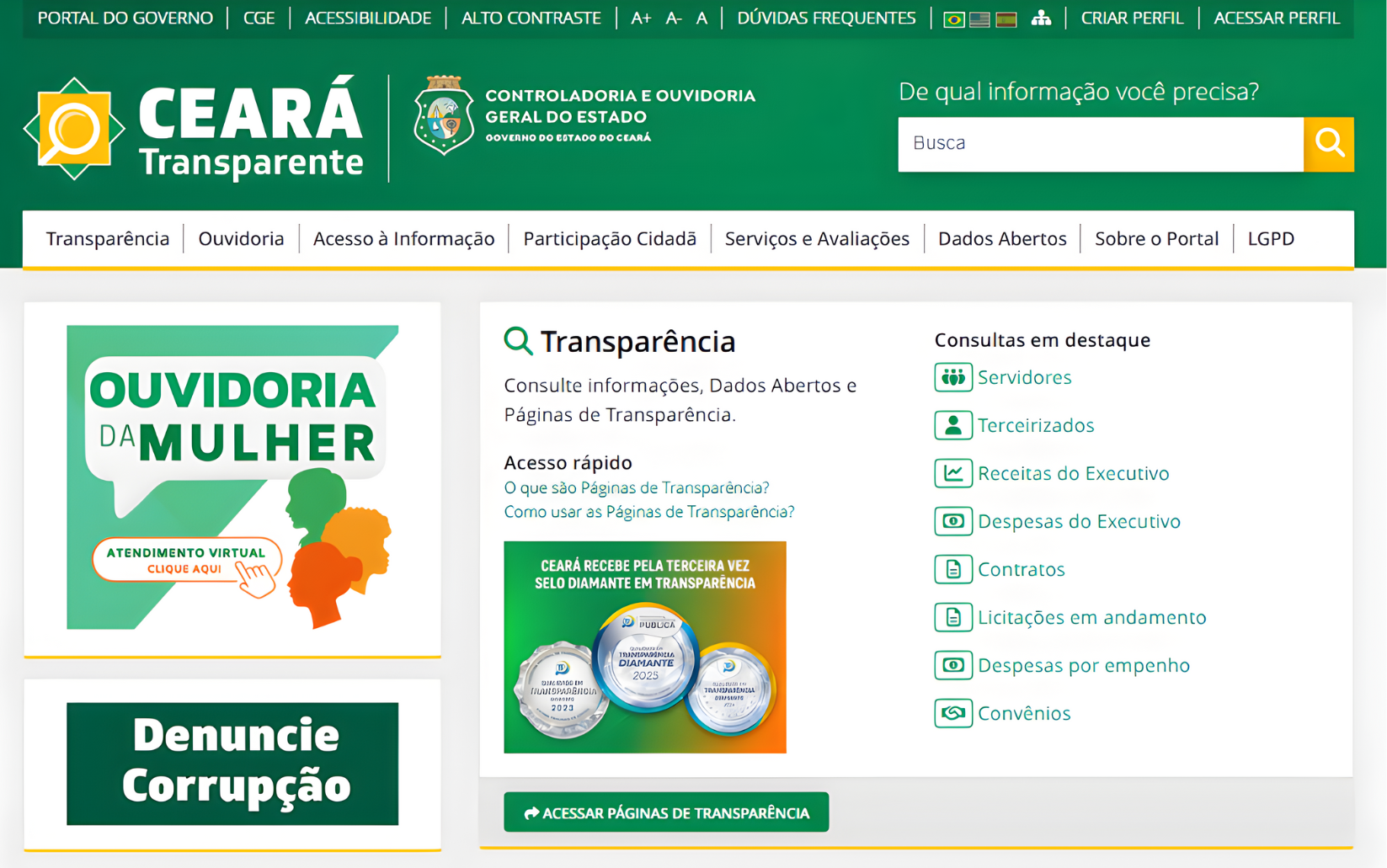Open the sitemap icon in the top bar
The height and width of the screenshot is (868, 1387).
coord(1042,17)
